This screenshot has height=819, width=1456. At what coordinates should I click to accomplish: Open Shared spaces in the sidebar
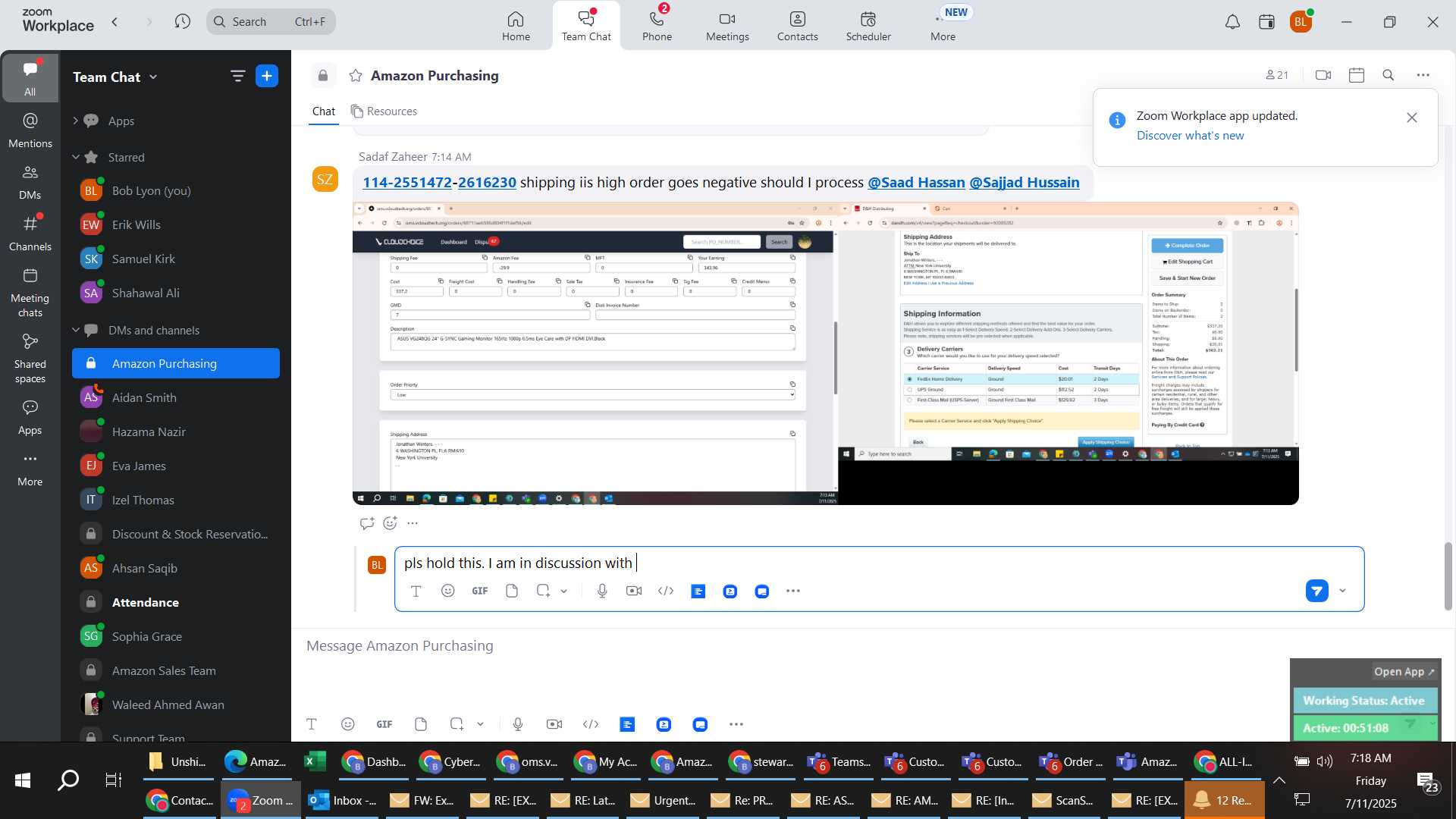pyautogui.click(x=30, y=359)
